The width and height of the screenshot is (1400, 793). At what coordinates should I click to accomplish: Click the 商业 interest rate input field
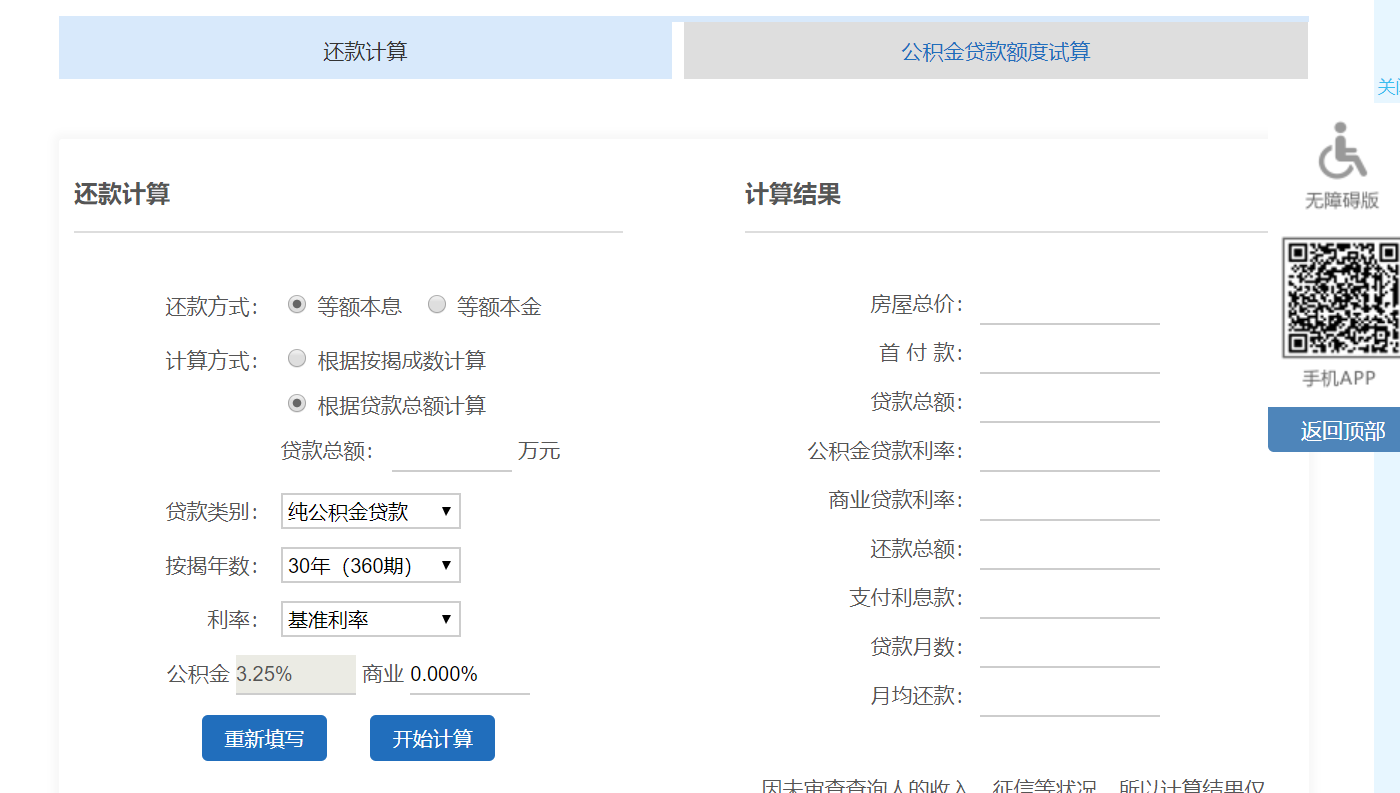click(470, 675)
